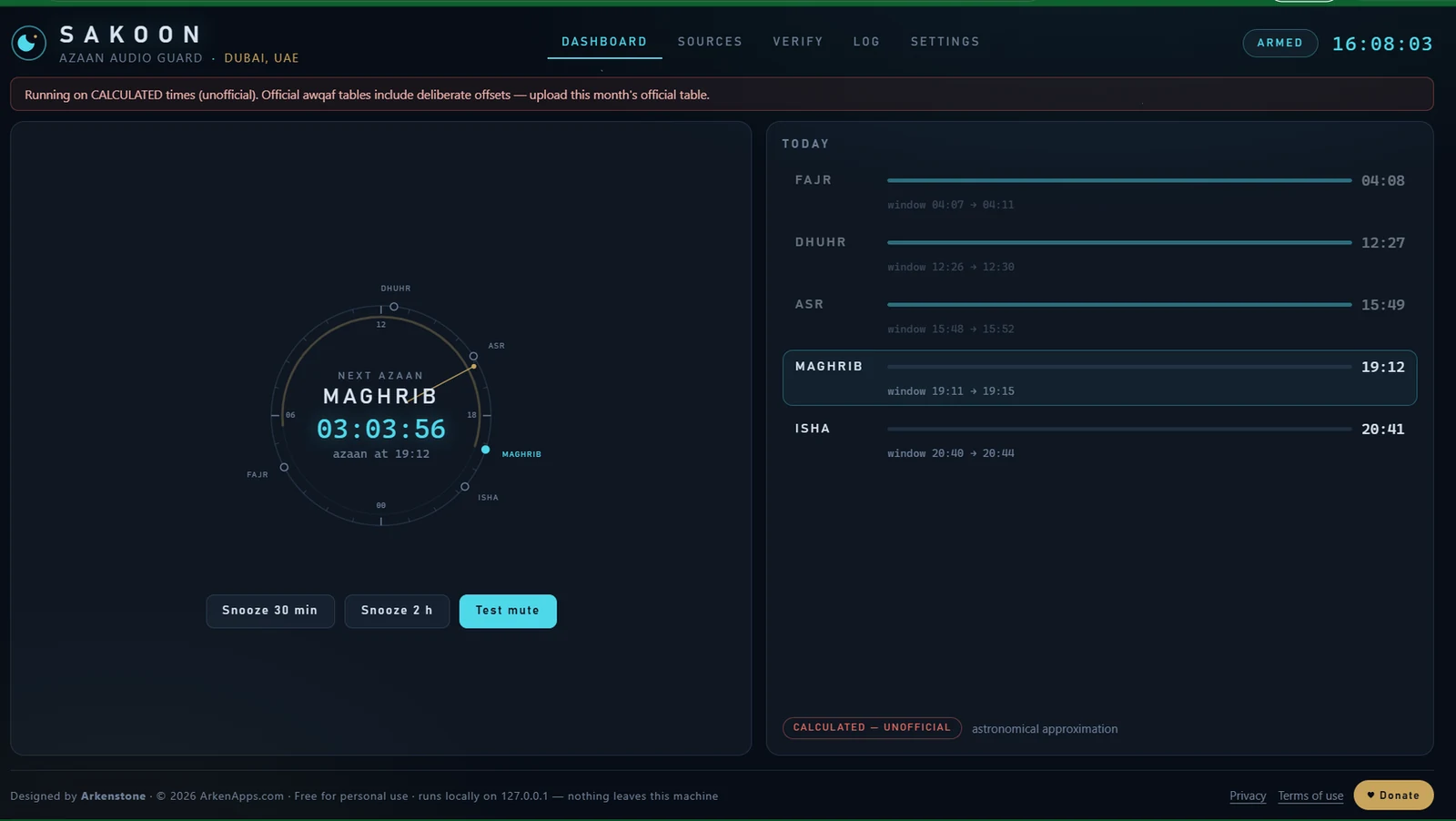The width and height of the screenshot is (1456, 821).
Task: Select the Fajr marker on the dial
Action: pyautogui.click(x=284, y=467)
